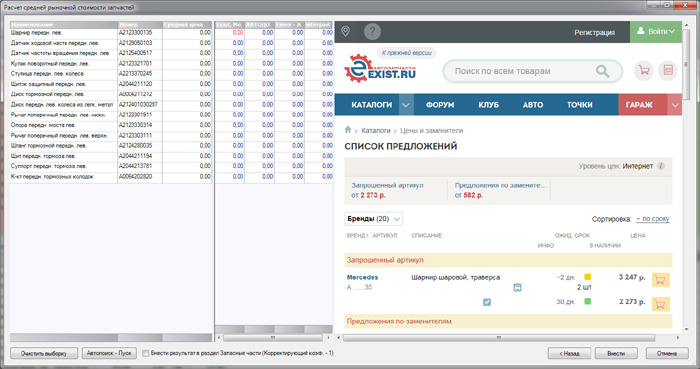Click the search magnifier icon
The height and width of the screenshot is (369, 700).
(x=603, y=71)
